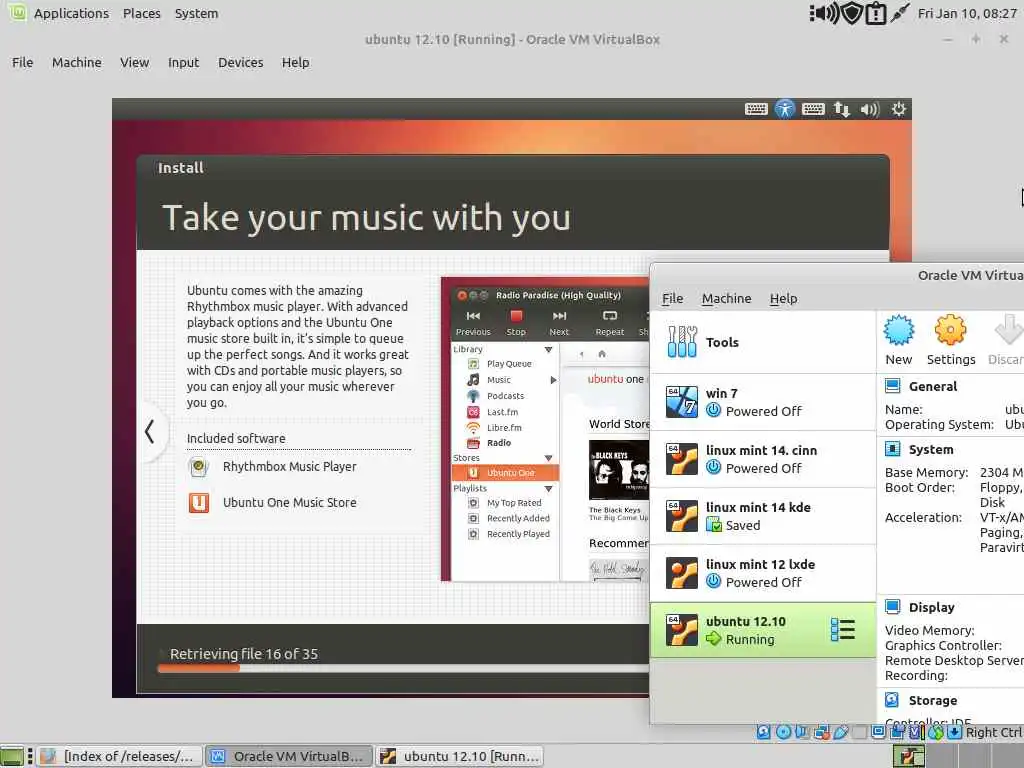Viewport: 1024px width, 768px height.
Task: Open Tools in VirtualBox Manager
Action: (762, 342)
